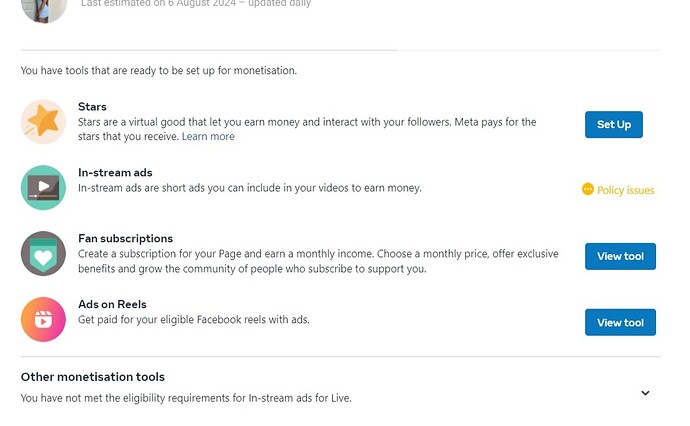Click the yellow policy issues warning dot

587,189
